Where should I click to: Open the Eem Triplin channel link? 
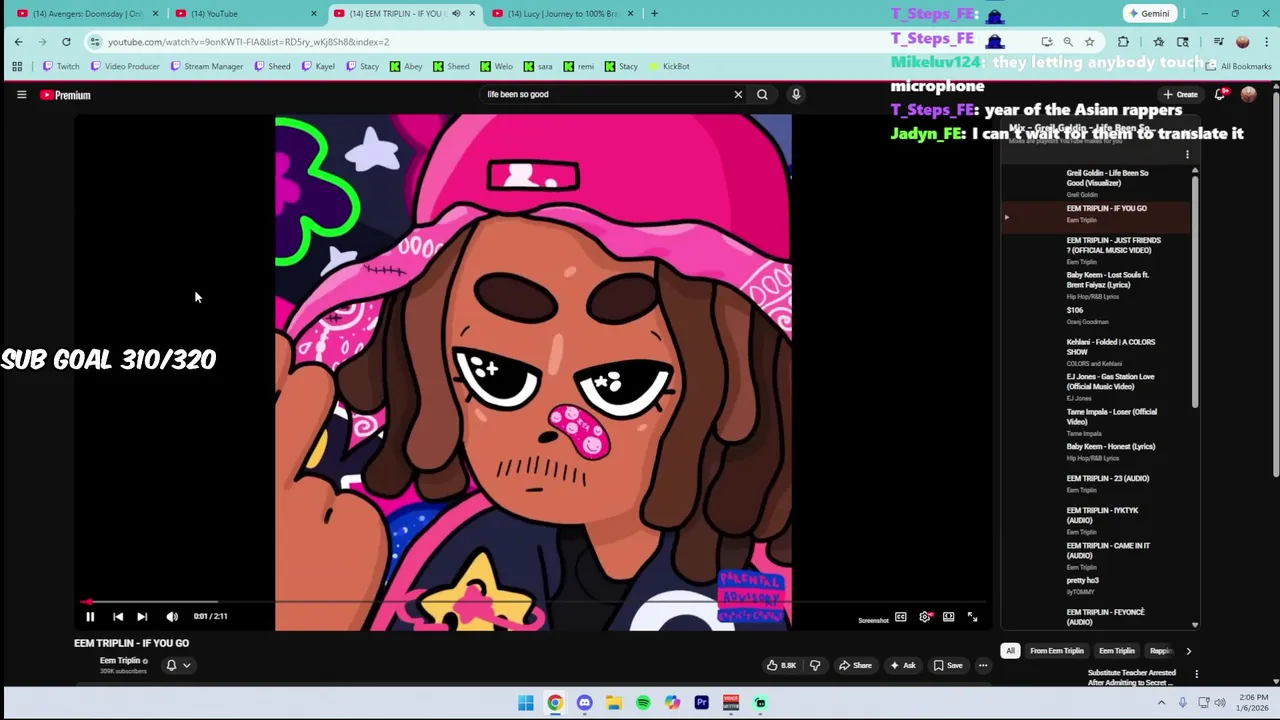[120, 660]
